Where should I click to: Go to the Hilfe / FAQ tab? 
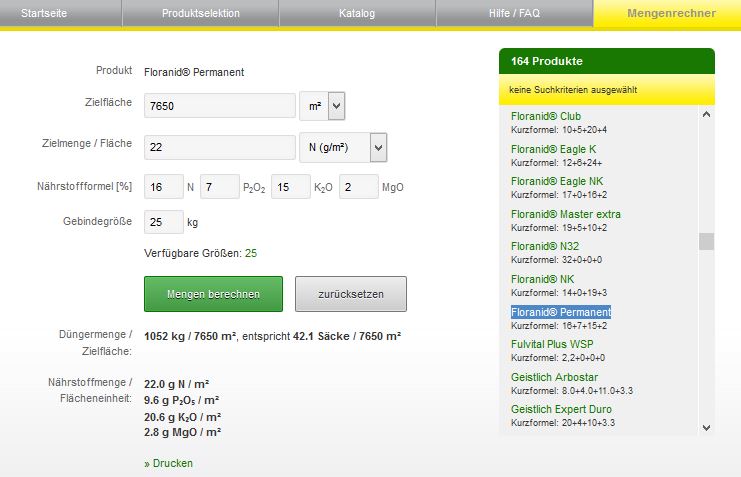[x=514, y=13]
